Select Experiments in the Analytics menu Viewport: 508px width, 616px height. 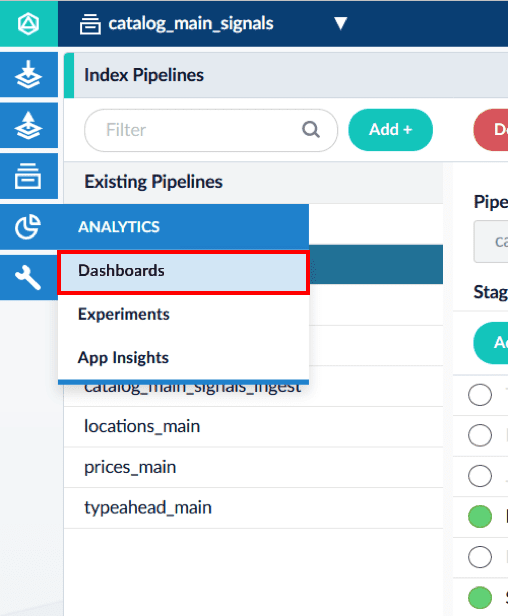point(183,314)
